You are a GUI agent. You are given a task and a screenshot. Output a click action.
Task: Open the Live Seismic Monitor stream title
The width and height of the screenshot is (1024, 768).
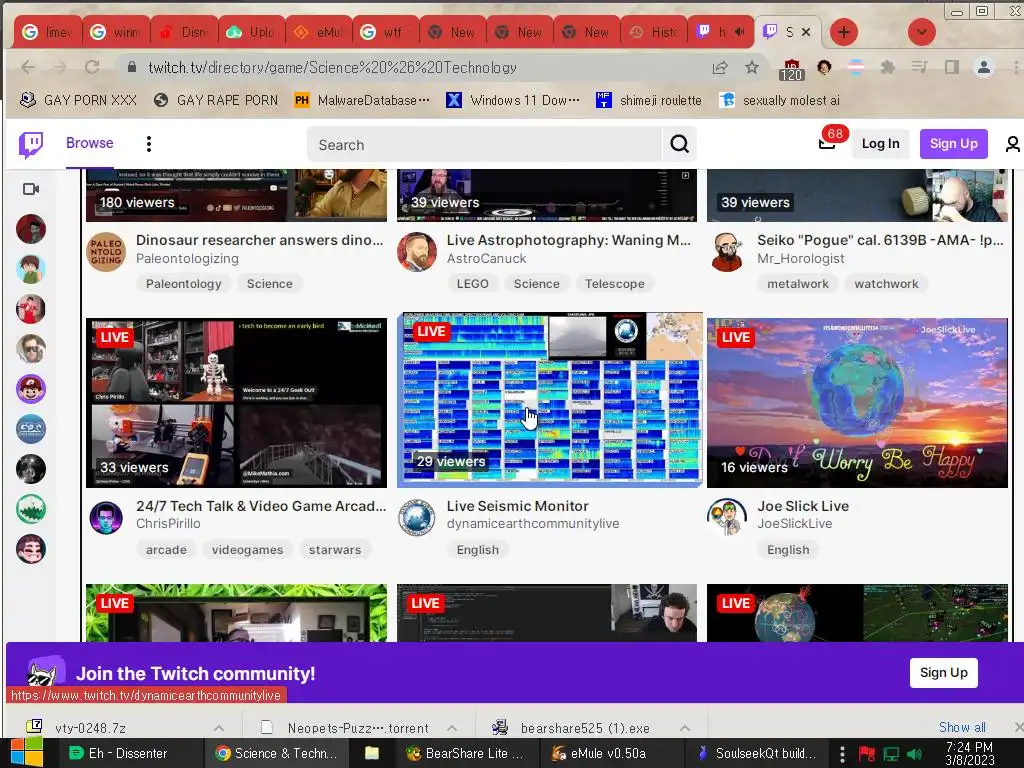(x=517, y=505)
